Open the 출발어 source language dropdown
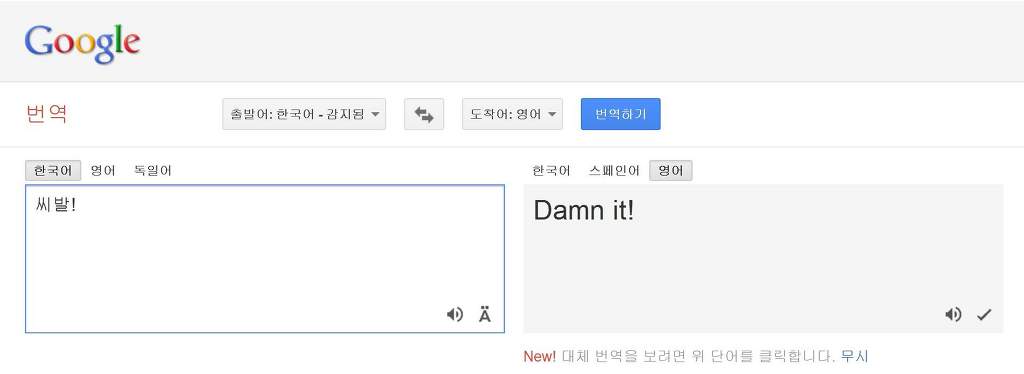The image size is (1024, 374). click(304, 114)
